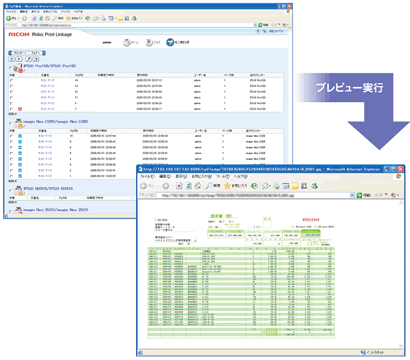Click the first document name link under IPSiO Pro100
Viewport: 410px width, 360px height.
point(47,80)
